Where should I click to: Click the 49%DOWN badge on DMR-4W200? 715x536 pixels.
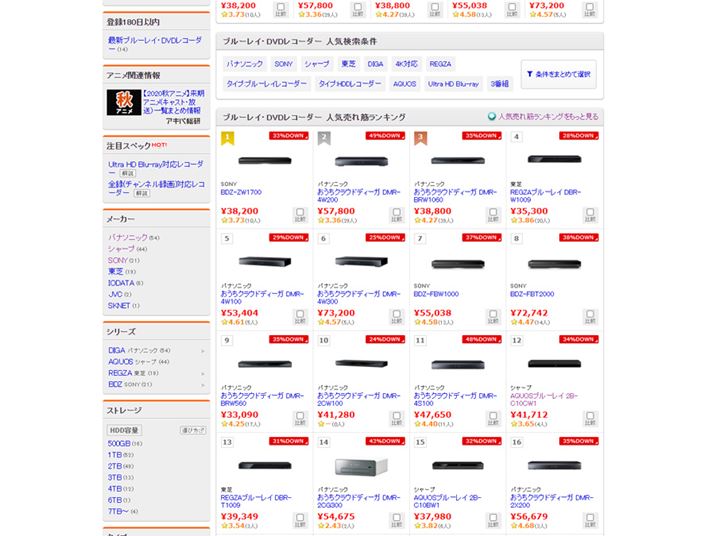[385, 135]
